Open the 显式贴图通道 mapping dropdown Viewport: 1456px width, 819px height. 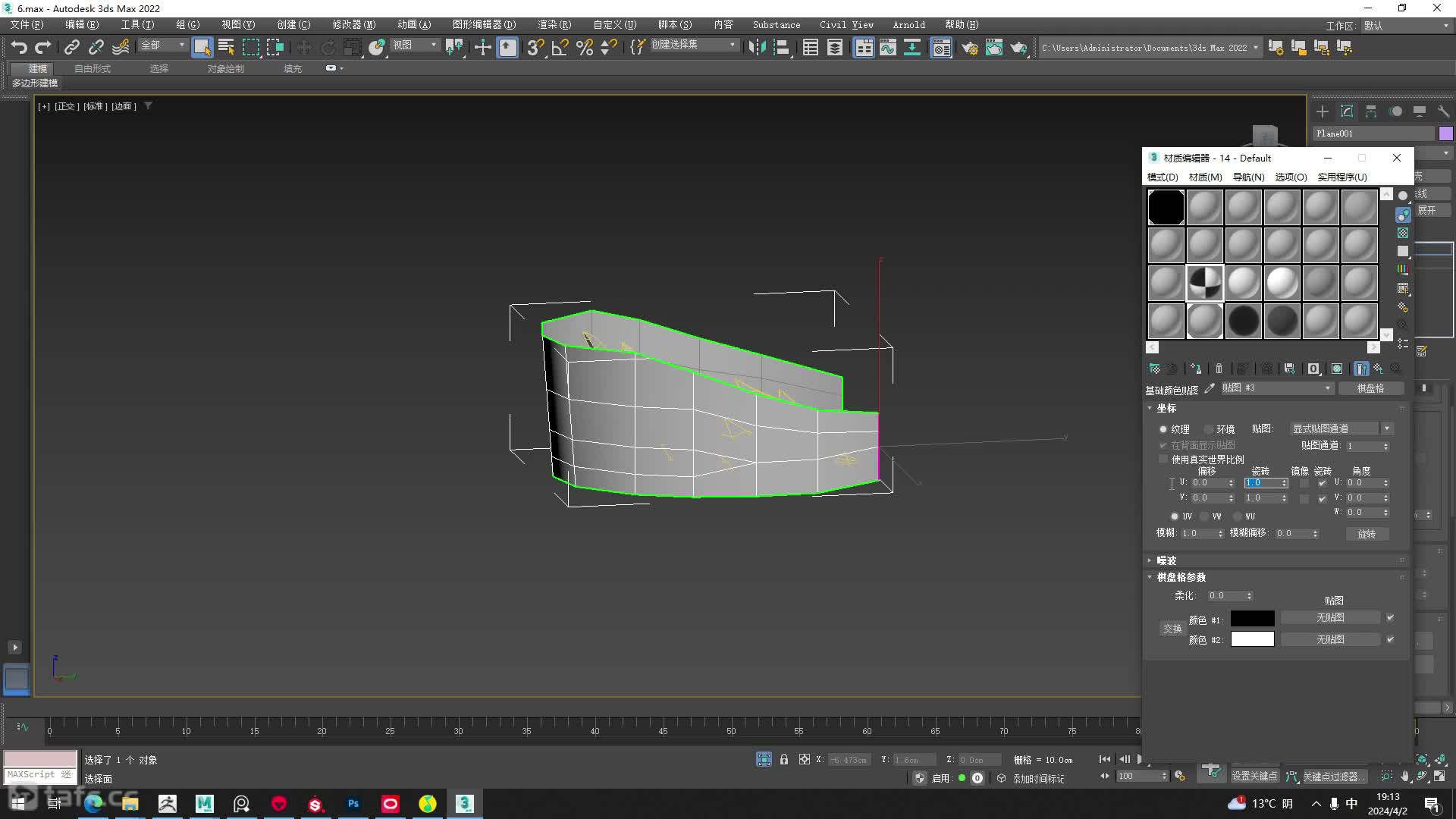coord(1341,429)
